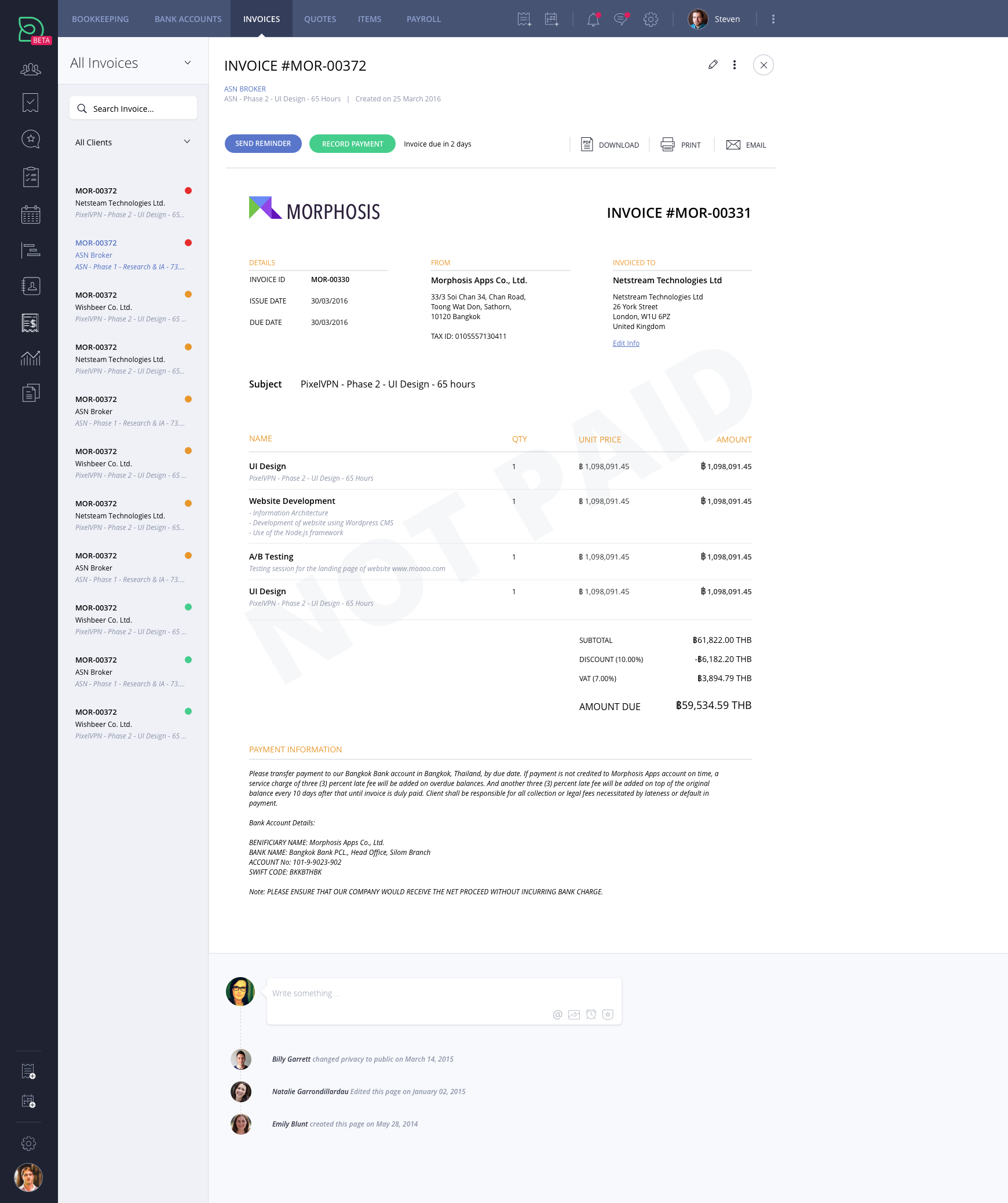The image size is (1008, 1203).
Task: Click the SWIFT CODE: BKKBTHBK line
Action: (286, 872)
